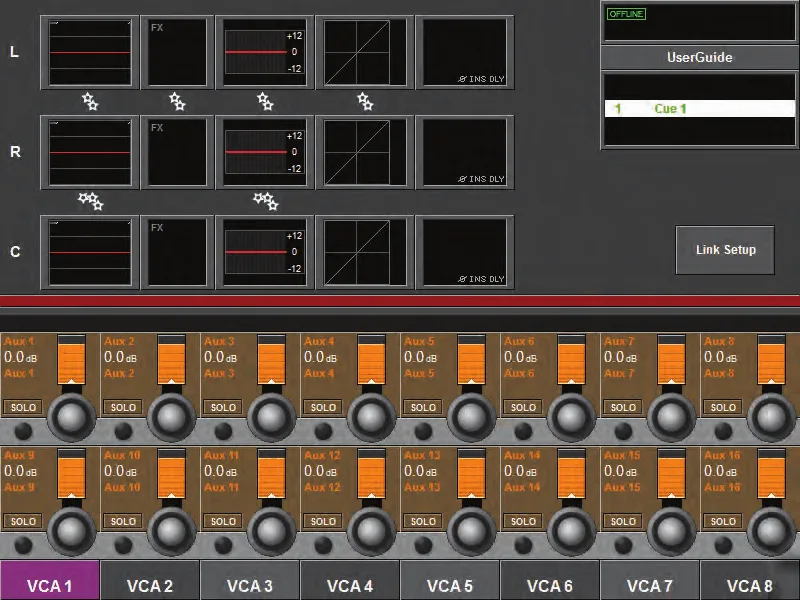This screenshot has width=800, height=600.
Task: Toggle SOLO on Aux 3
Action: click(223, 407)
